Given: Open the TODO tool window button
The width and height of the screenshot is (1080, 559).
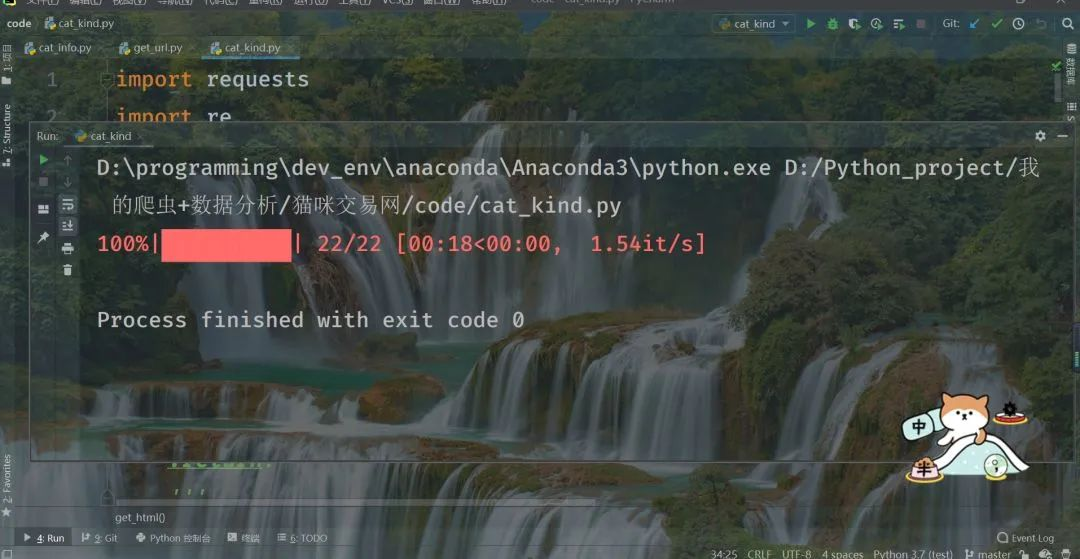Looking at the screenshot, I should (x=302, y=538).
